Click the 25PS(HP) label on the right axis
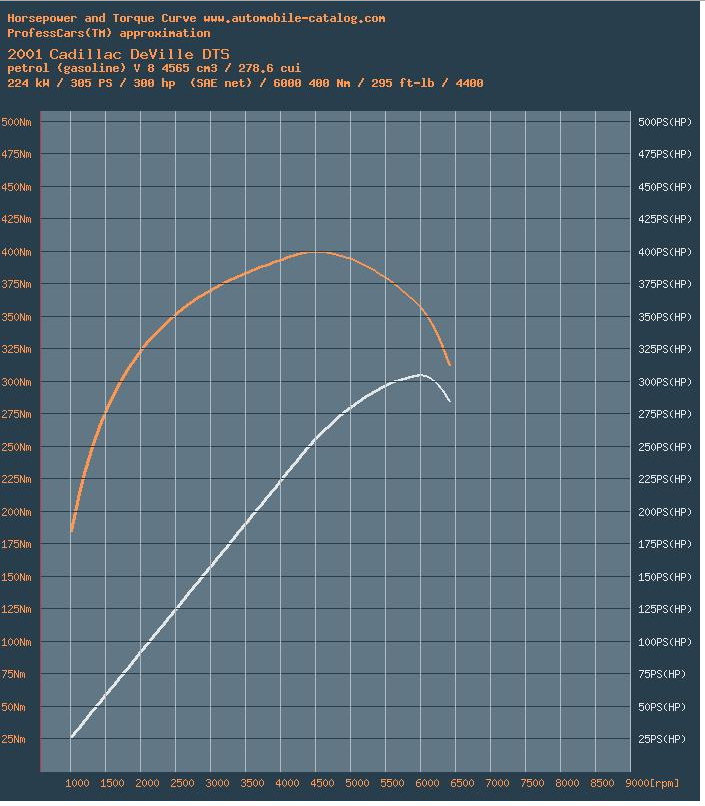 [x=664, y=739]
